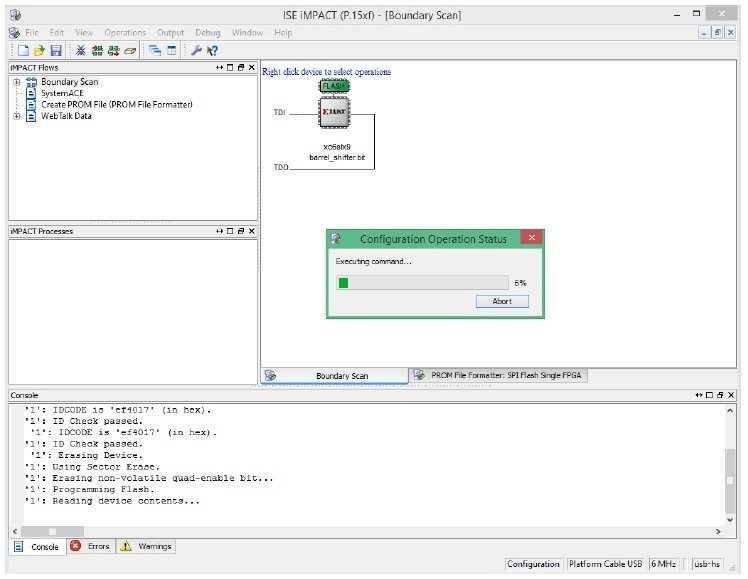Click the What's This help icon
This screenshot has width=748, height=579.
tap(212, 50)
